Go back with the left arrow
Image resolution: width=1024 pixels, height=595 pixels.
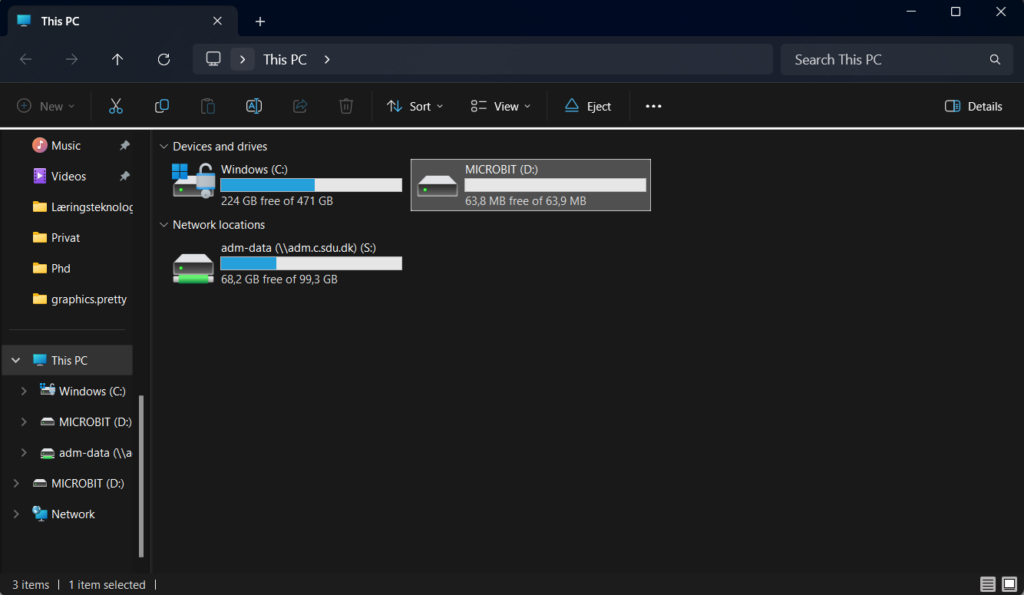(x=25, y=59)
